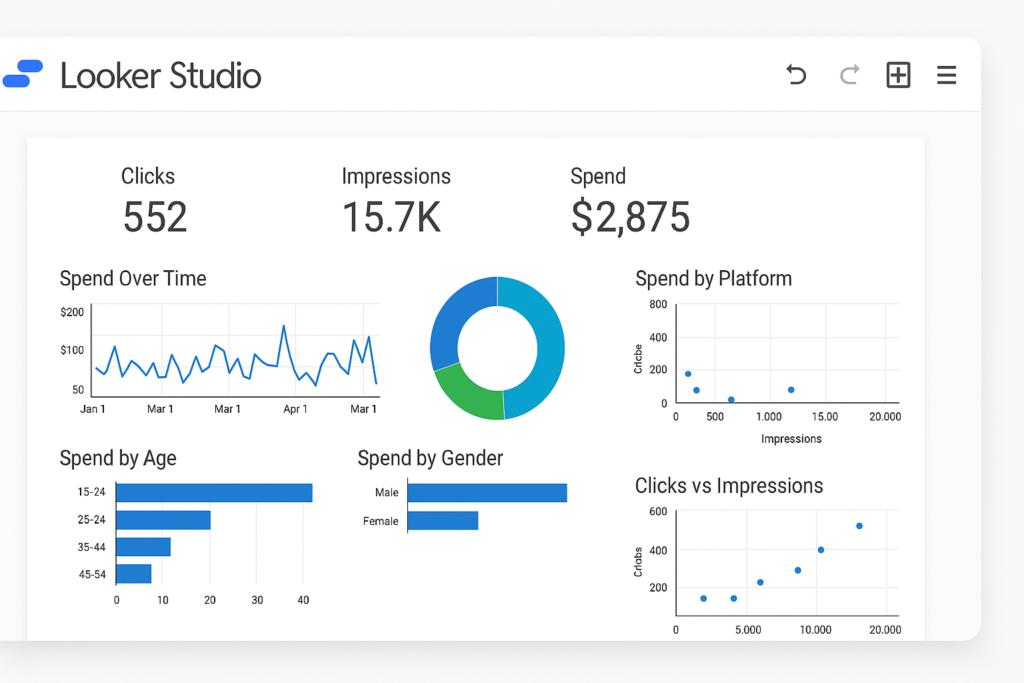Image resolution: width=1024 pixels, height=683 pixels.
Task: Click the green donut chart segment
Action: [468, 393]
